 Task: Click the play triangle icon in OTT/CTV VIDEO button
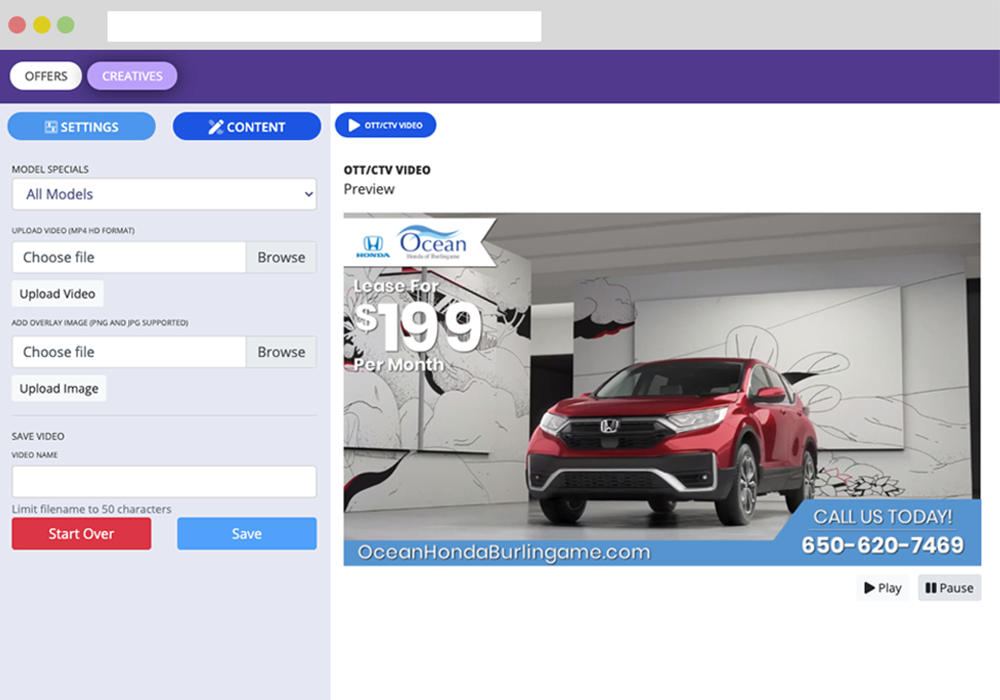pyautogui.click(x=354, y=125)
